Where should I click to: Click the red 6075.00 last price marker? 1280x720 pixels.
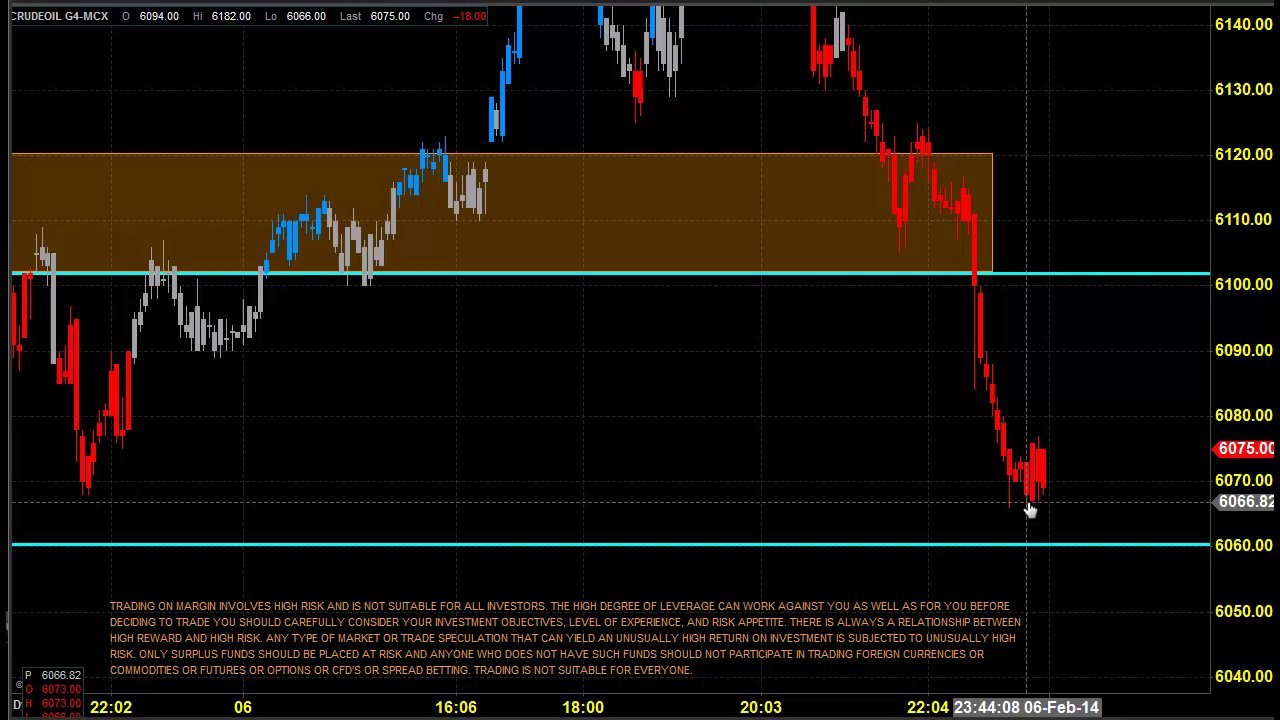(x=1244, y=449)
